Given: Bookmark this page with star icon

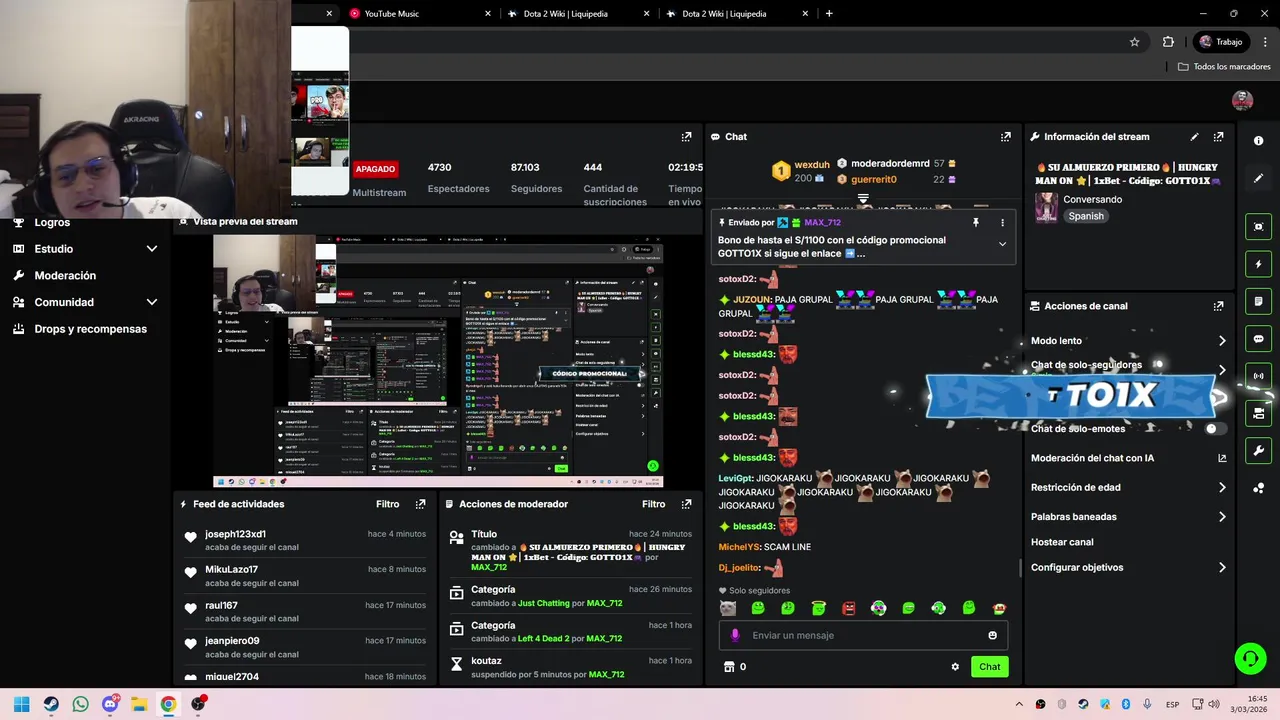Looking at the screenshot, I should point(1134,42).
